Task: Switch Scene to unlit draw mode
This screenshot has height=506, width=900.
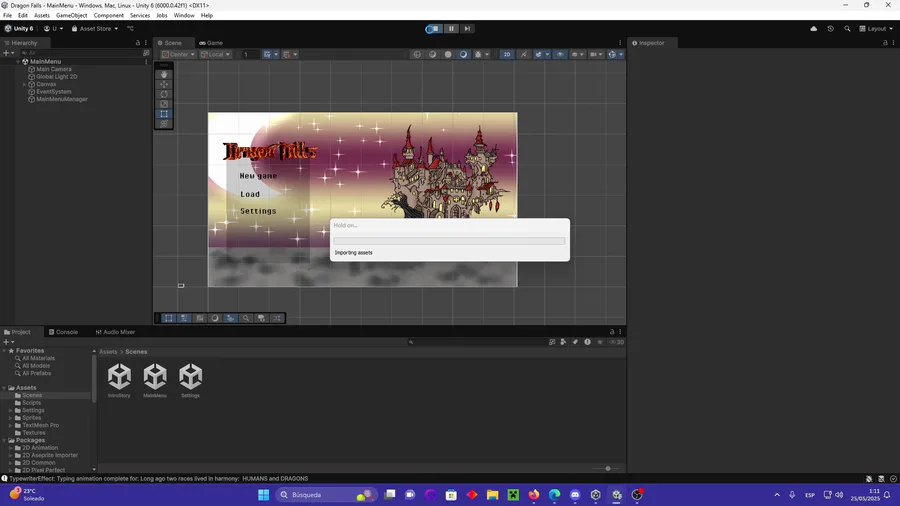Action: coord(448,55)
